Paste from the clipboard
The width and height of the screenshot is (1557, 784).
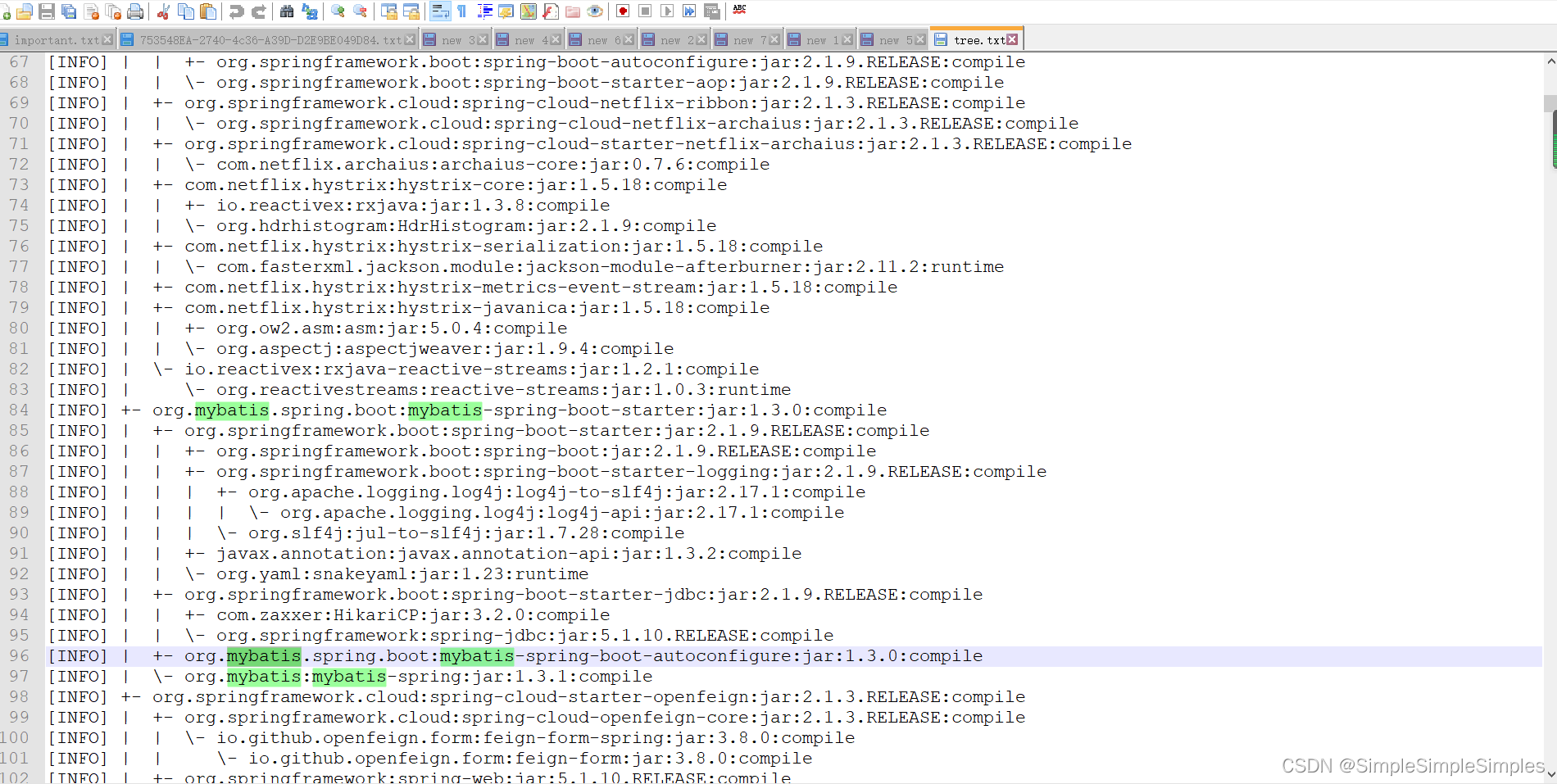click(x=208, y=11)
